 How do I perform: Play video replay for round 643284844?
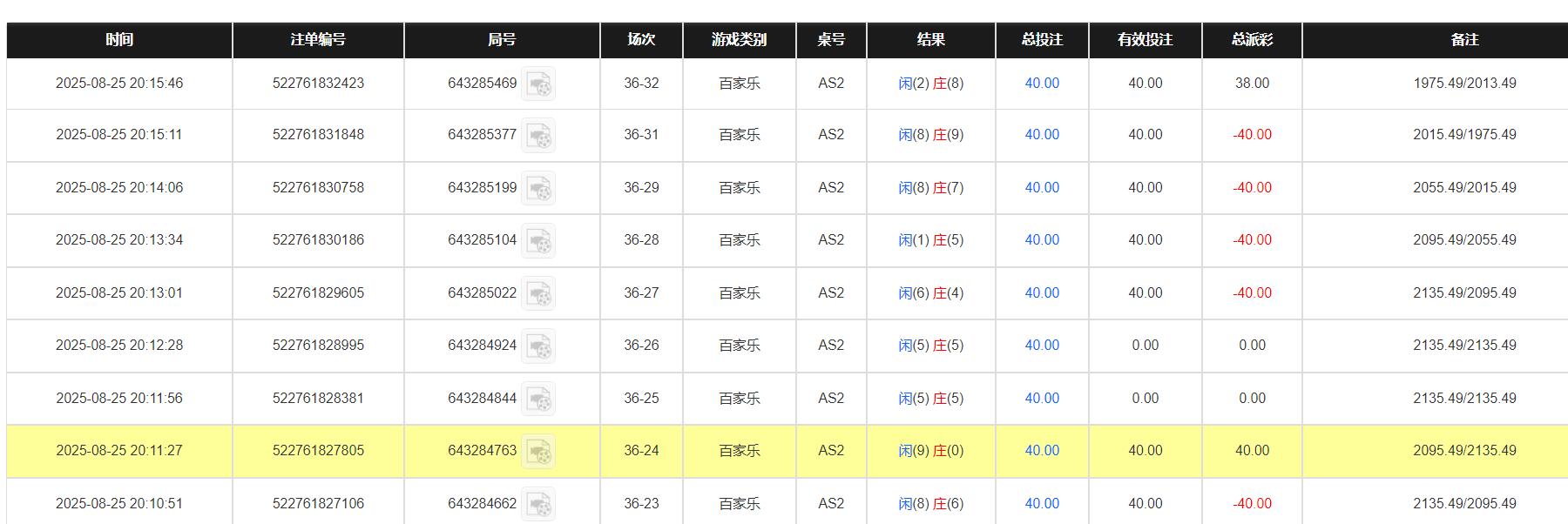[x=538, y=399]
